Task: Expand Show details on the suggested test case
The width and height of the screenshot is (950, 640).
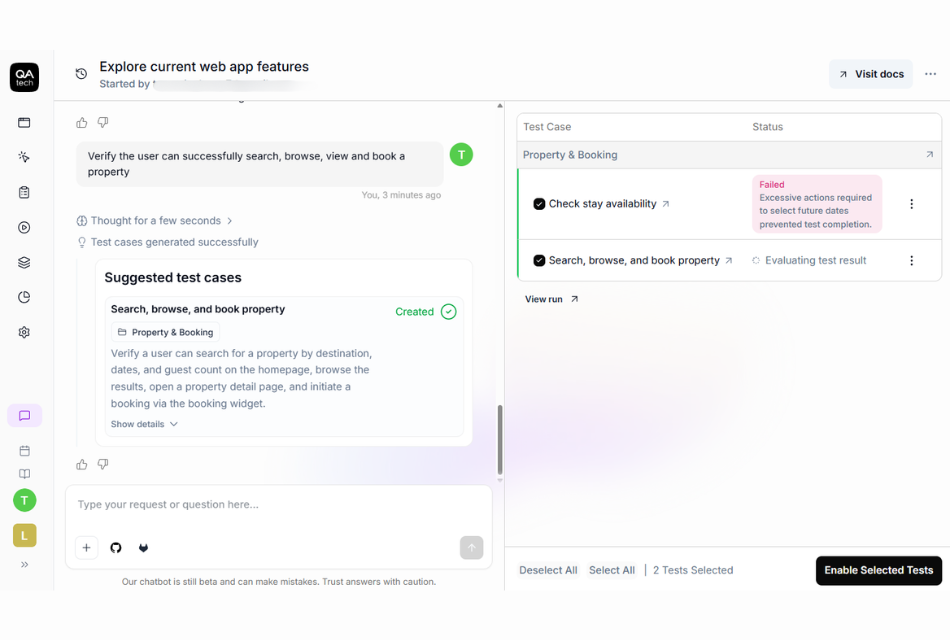Action: [144, 423]
